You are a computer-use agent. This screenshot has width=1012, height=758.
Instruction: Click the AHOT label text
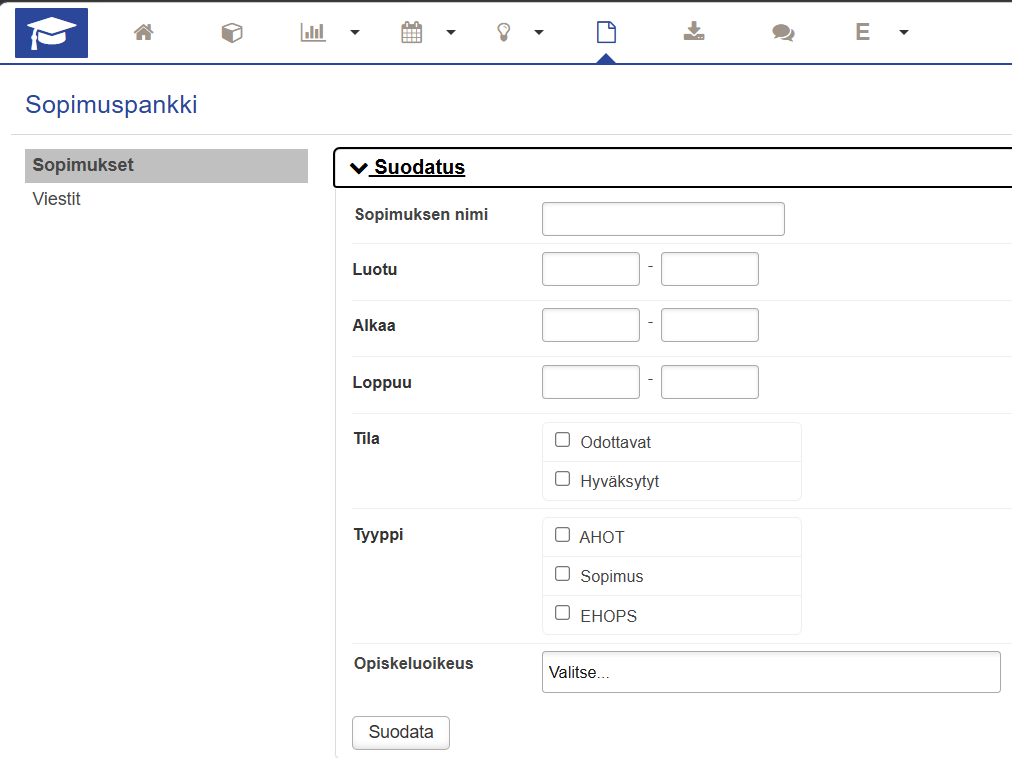(602, 537)
